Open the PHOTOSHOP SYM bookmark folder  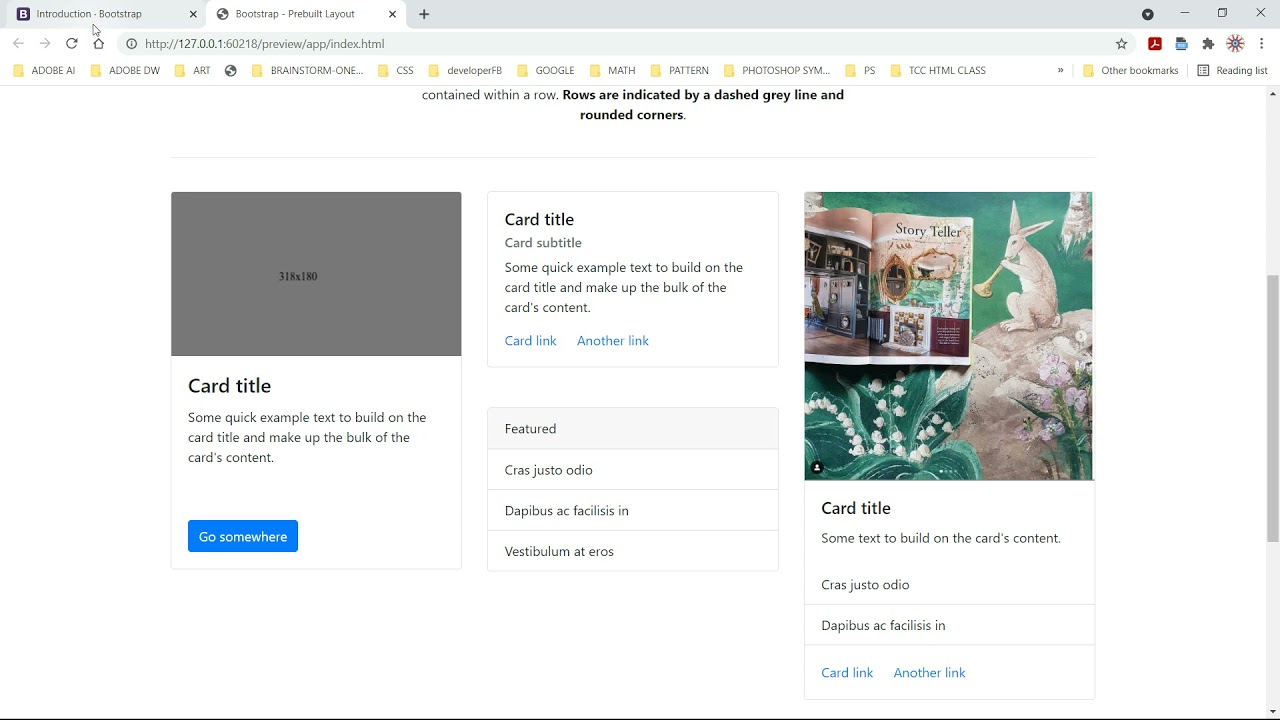(777, 71)
